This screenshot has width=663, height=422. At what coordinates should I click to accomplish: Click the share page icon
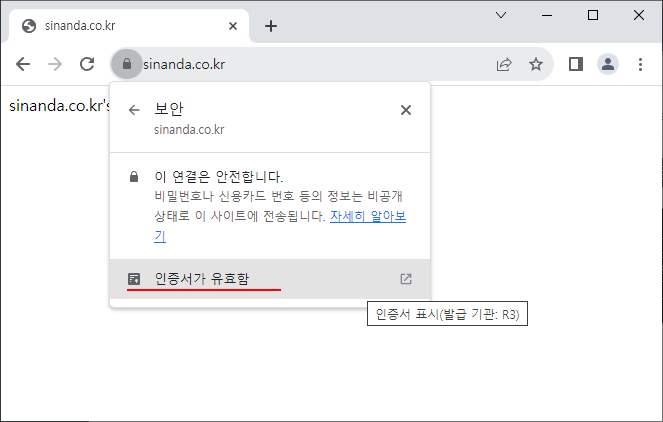point(504,64)
